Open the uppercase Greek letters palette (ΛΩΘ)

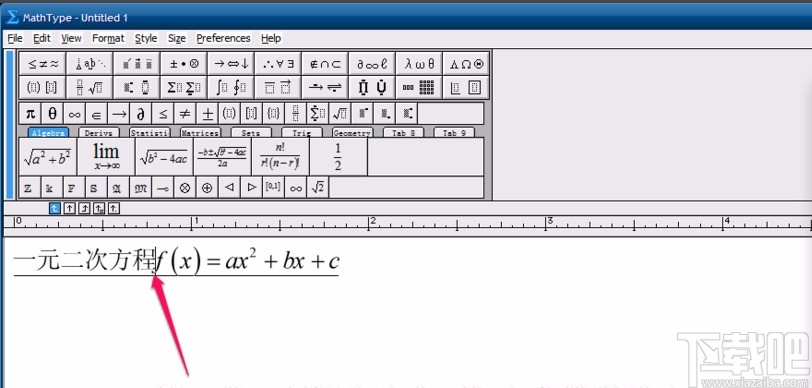(466, 64)
